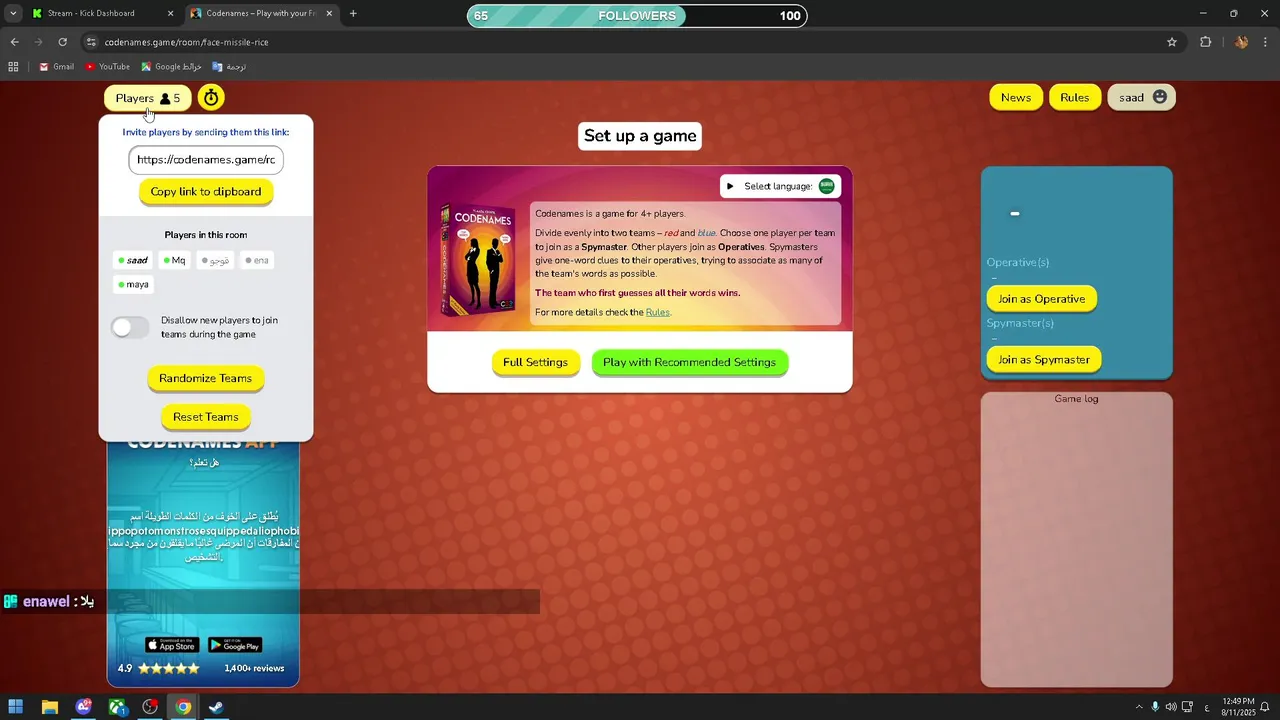Open Google Translate bookmark
The width and height of the screenshot is (1280, 720).
[229, 67]
